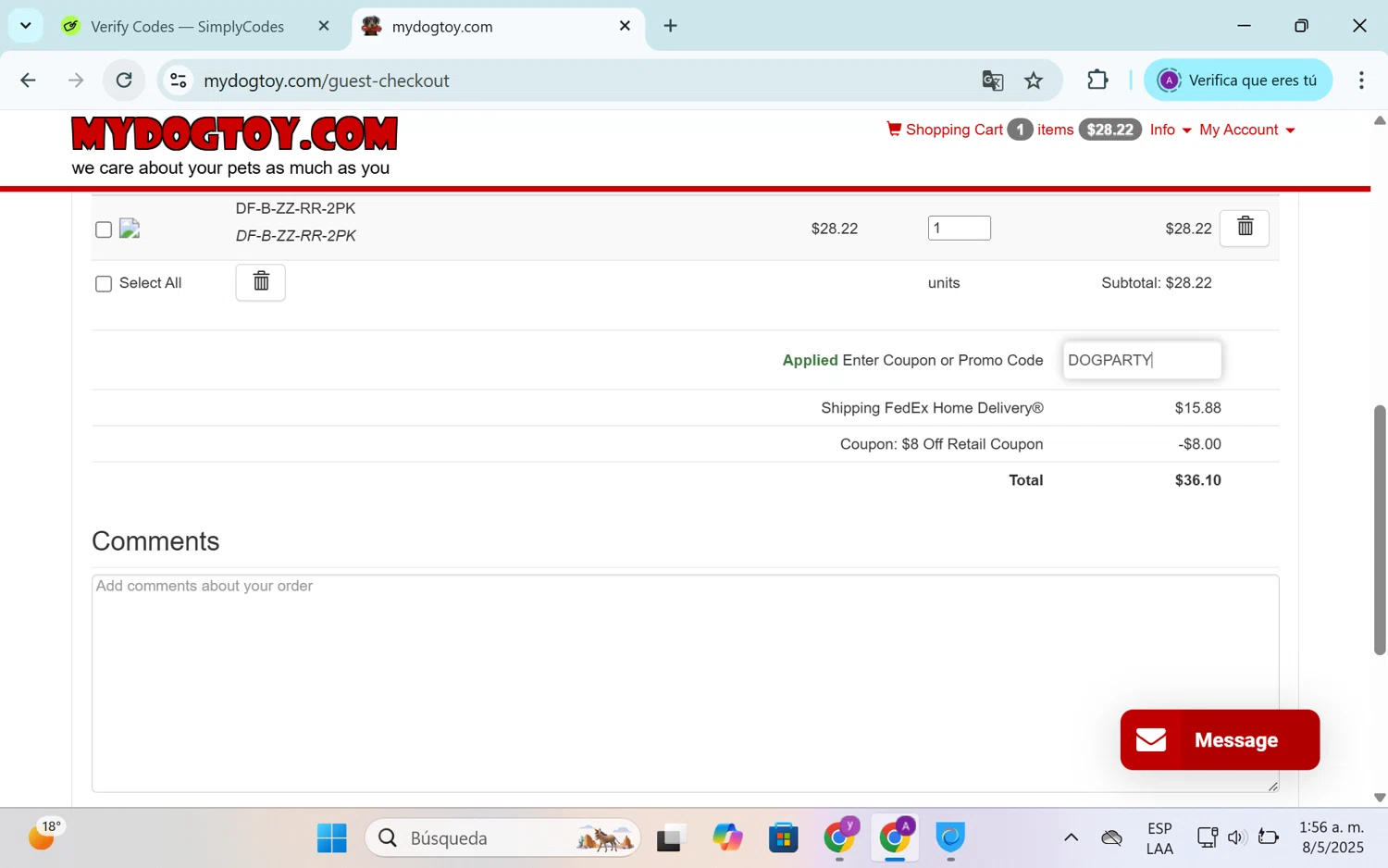Image resolution: width=1388 pixels, height=868 pixels.
Task: View site information icon in the address bar
Action: point(179,81)
